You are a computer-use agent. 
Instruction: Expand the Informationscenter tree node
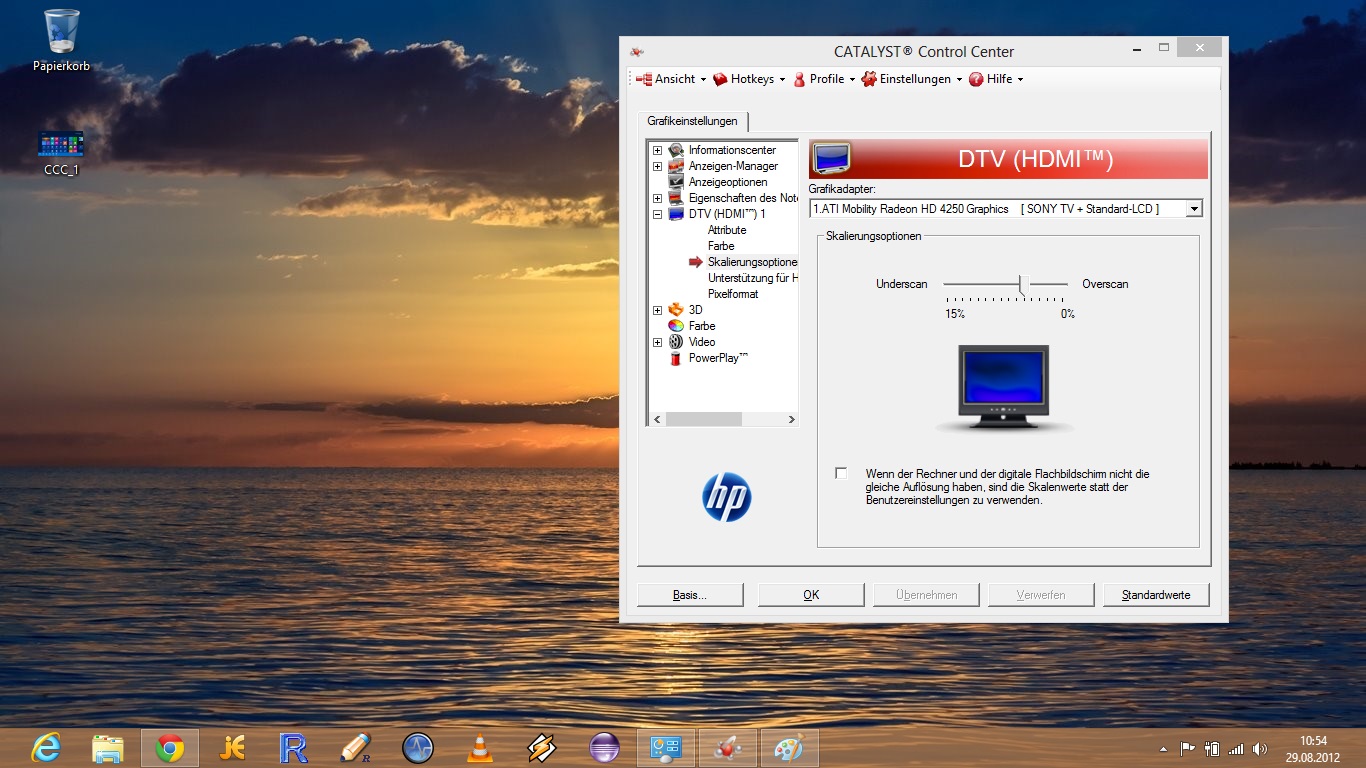pos(657,150)
